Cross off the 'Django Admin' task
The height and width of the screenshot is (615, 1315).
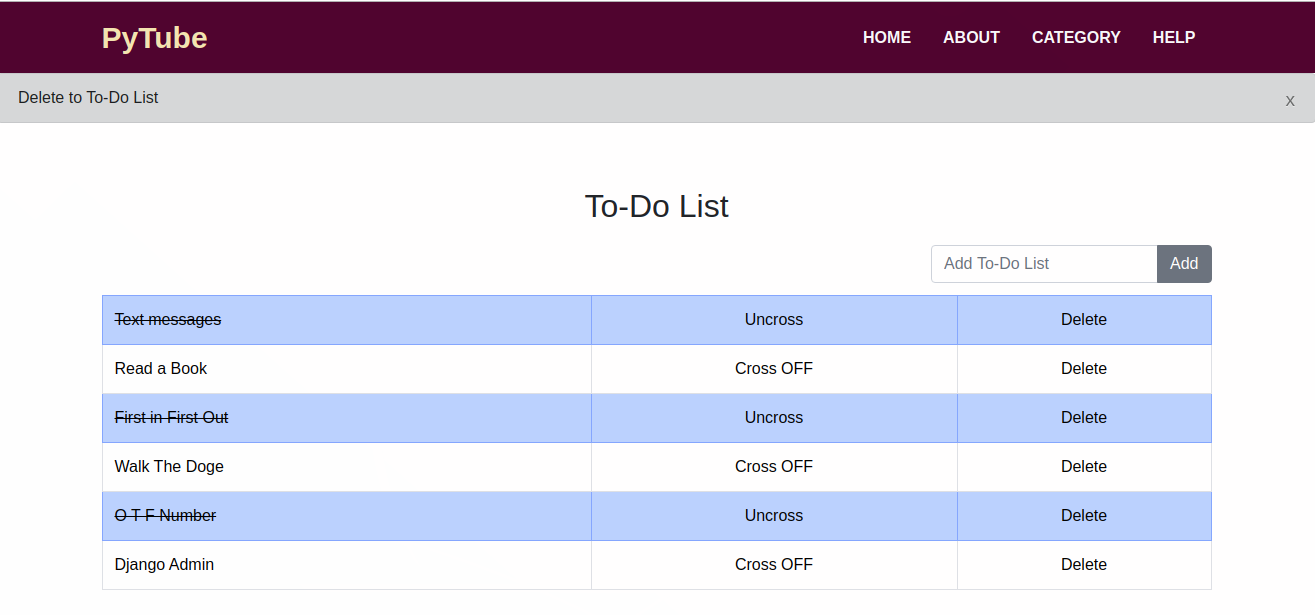click(x=773, y=564)
